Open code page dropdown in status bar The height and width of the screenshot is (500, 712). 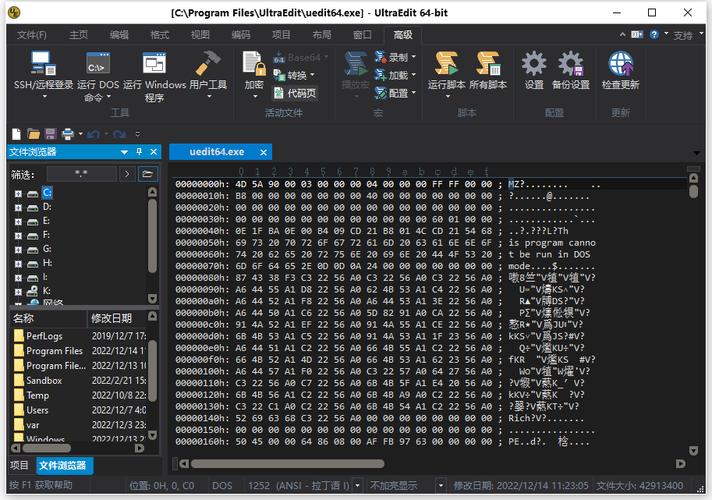[357, 485]
